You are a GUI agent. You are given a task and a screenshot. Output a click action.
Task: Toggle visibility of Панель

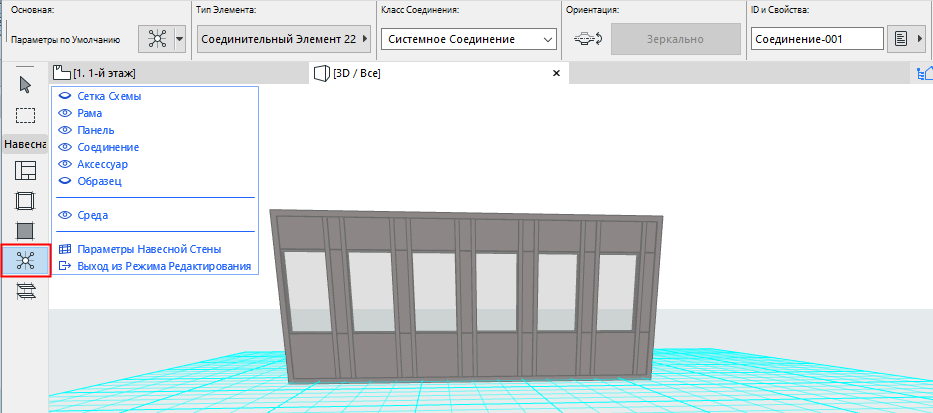click(x=64, y=130)
